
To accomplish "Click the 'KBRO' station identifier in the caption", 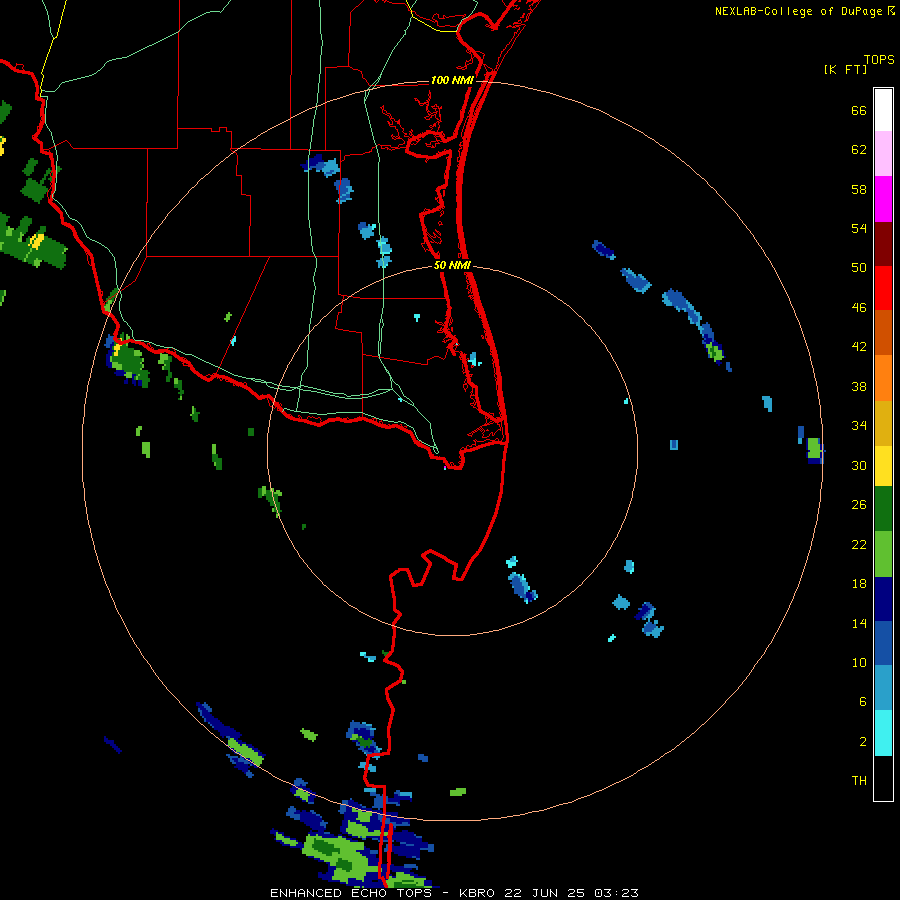I will click(x=476, y=893).
